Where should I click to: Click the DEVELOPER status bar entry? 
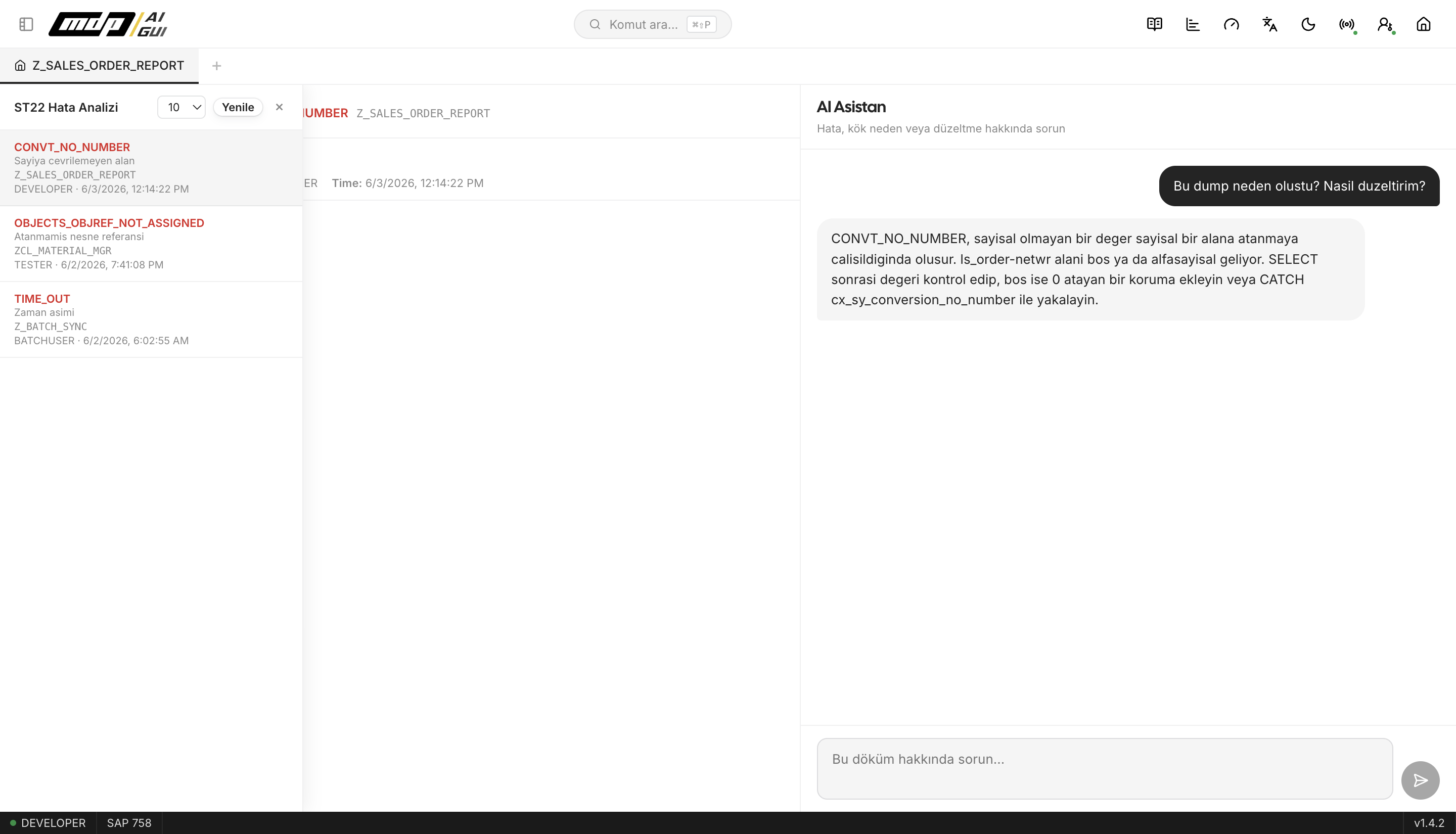click(x=48, y=822)
